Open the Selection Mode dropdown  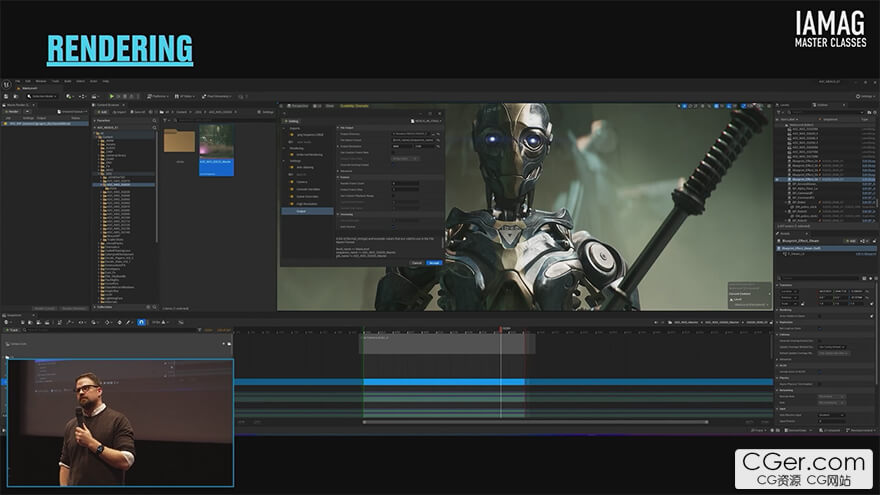42,97
